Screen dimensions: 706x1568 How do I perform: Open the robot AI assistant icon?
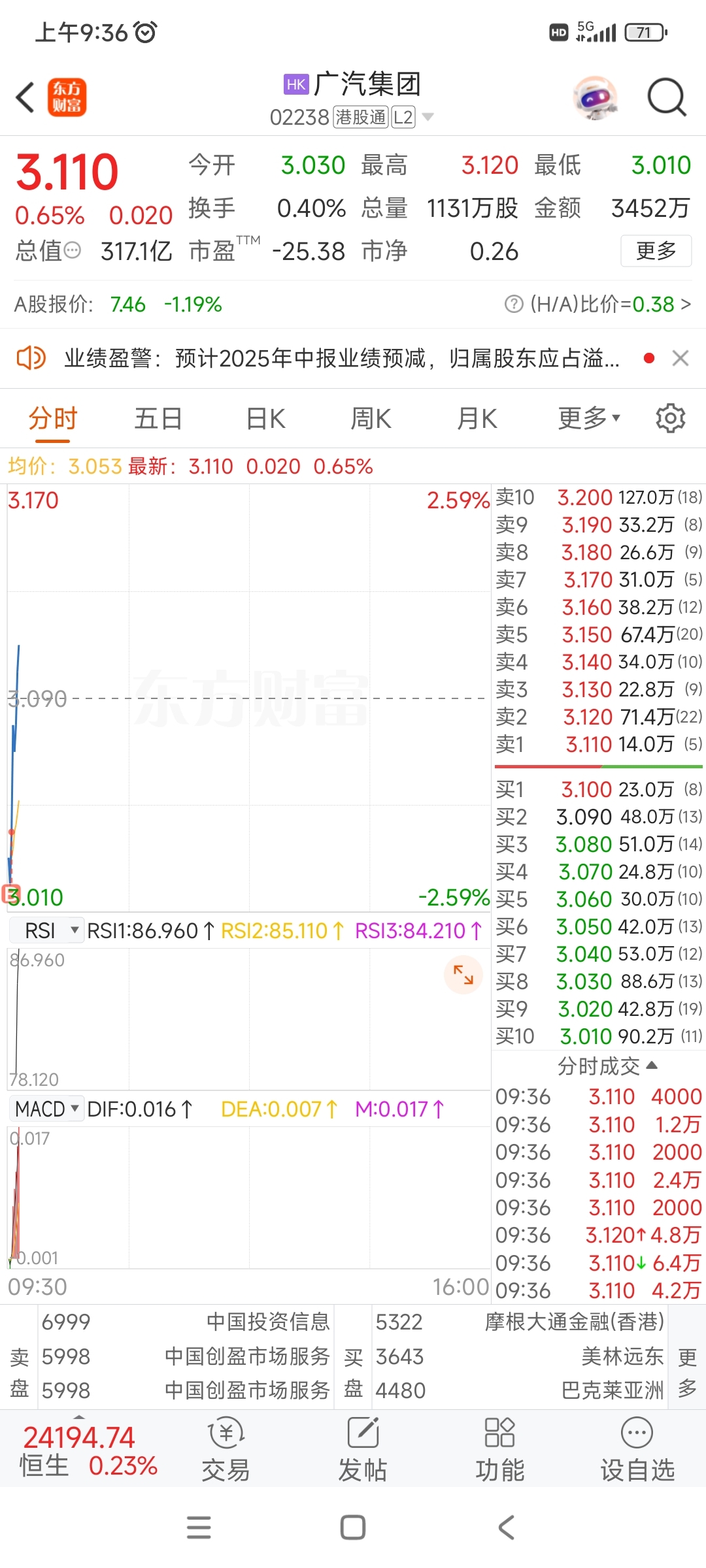tap(596, 98)
